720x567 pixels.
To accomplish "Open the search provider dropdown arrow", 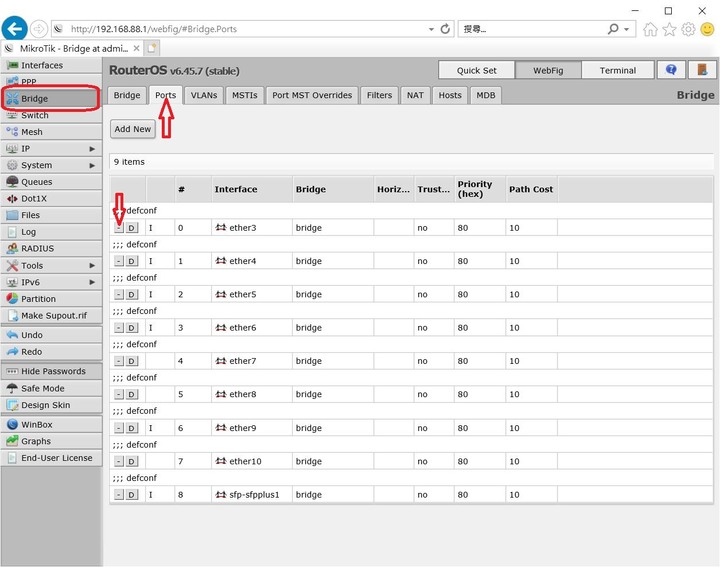I will point(626,29).
